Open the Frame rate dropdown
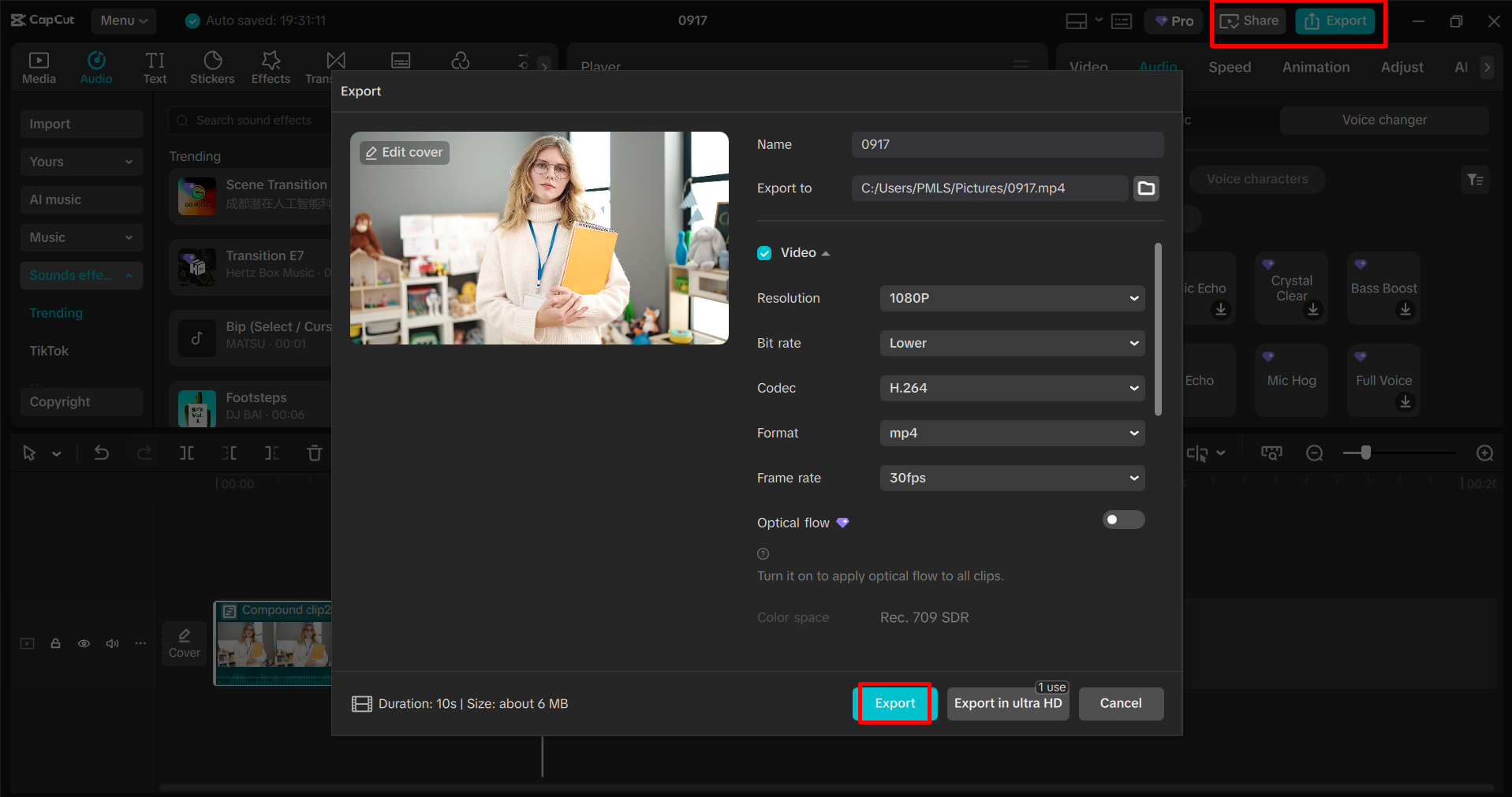The width and height of the screenshot is (1512, 797). [1012, 478]
